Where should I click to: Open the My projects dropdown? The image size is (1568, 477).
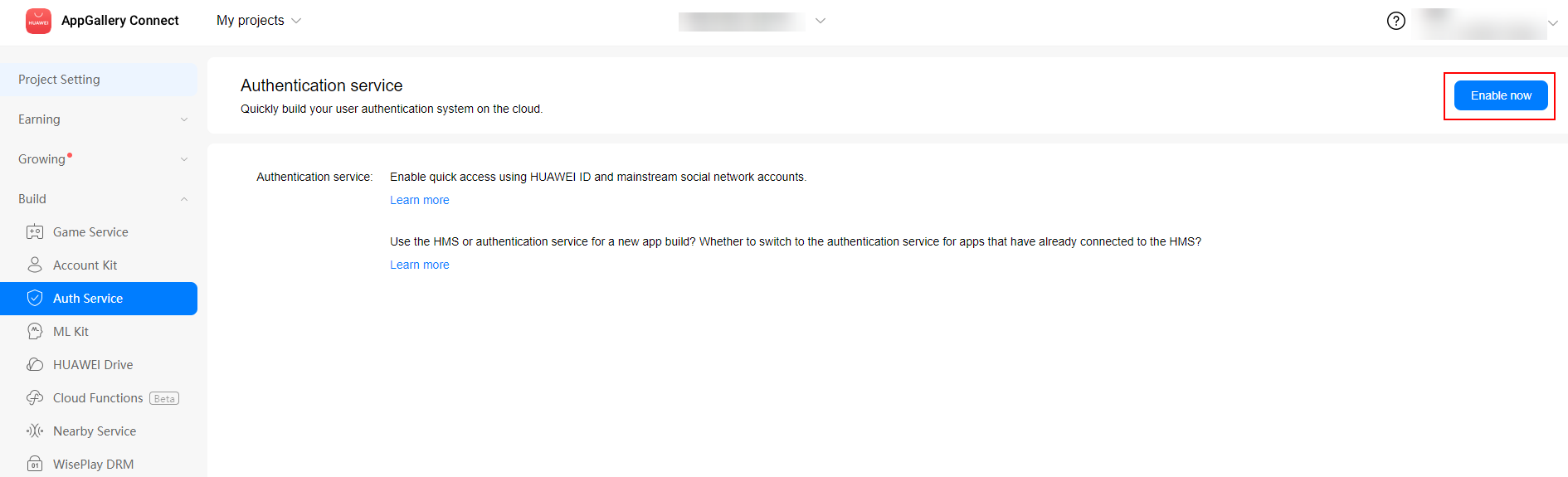coord(259,21)
